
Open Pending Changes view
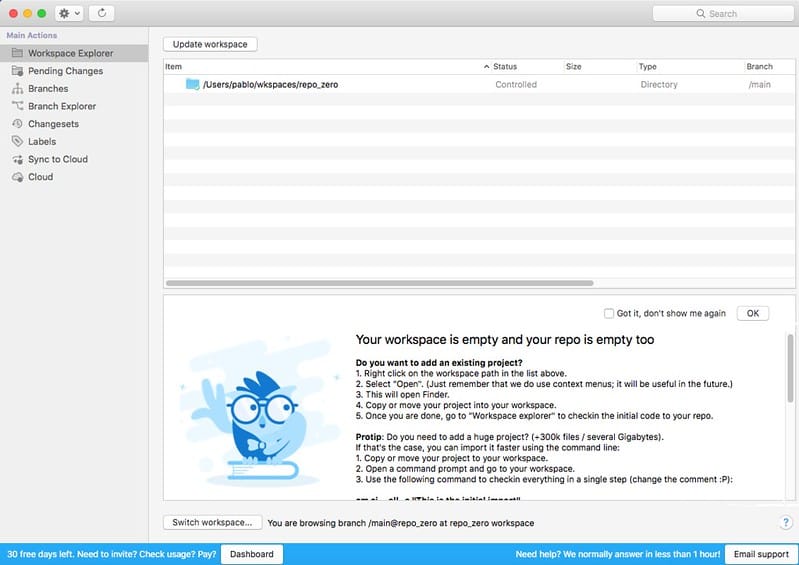(x=74, y=71)
